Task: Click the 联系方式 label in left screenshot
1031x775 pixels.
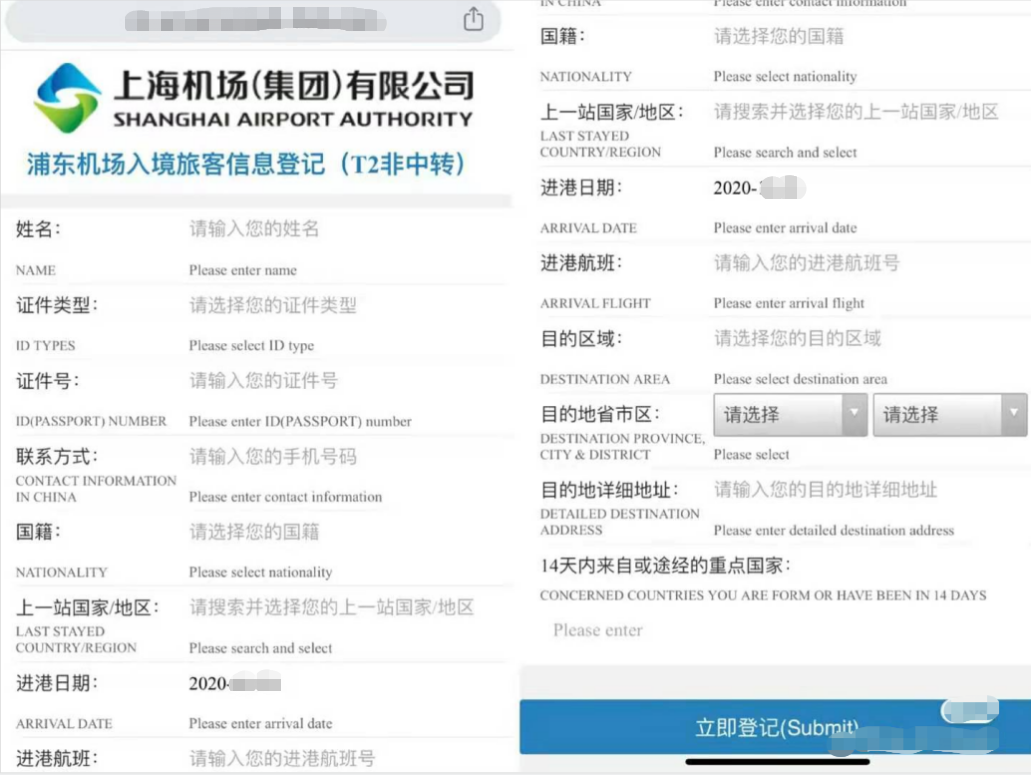Action: 57,456
